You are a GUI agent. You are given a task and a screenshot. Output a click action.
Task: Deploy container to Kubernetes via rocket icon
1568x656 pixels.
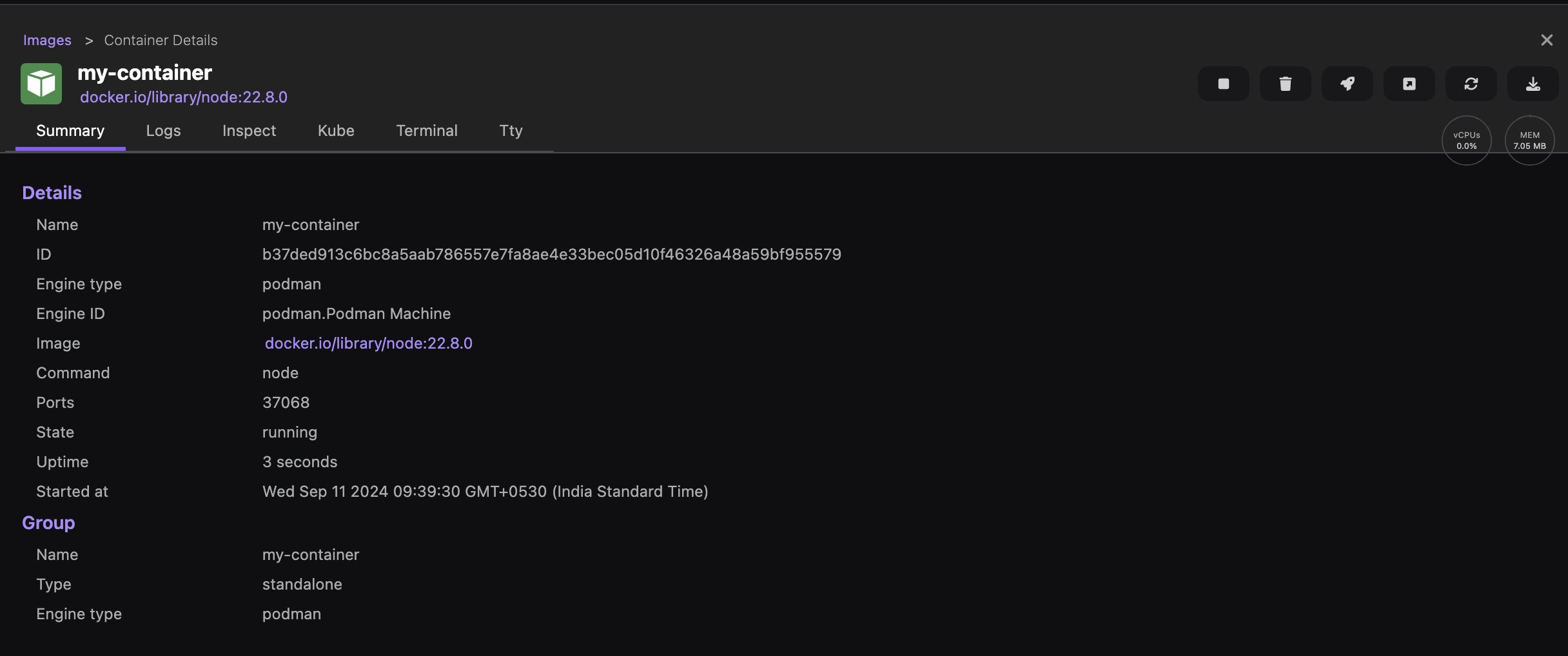[1347, 83]
